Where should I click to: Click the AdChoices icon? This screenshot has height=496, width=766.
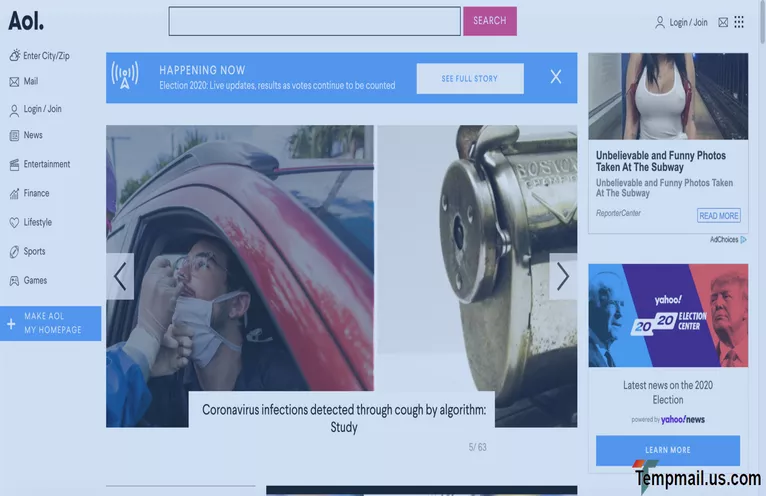743,240
